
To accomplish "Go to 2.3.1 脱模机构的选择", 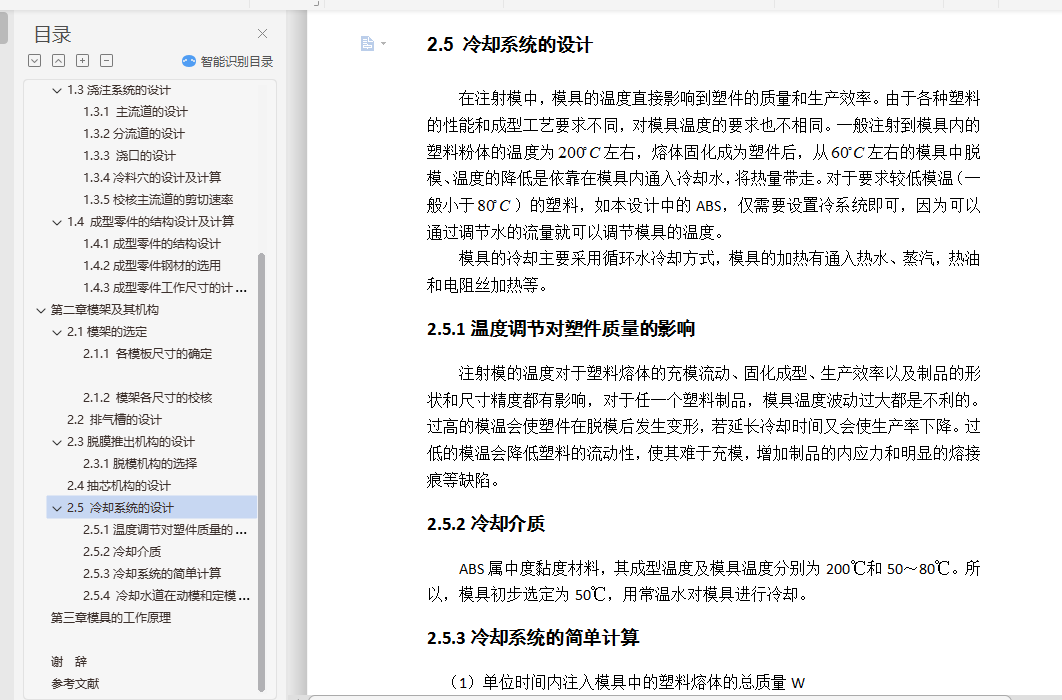I will (140, 464).
